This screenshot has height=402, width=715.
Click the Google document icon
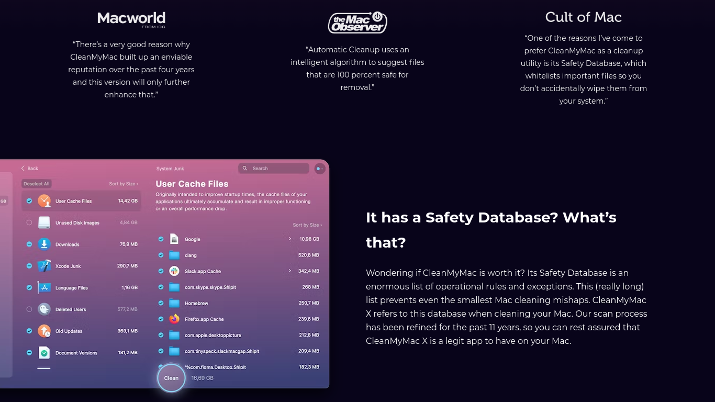(174, 239)
